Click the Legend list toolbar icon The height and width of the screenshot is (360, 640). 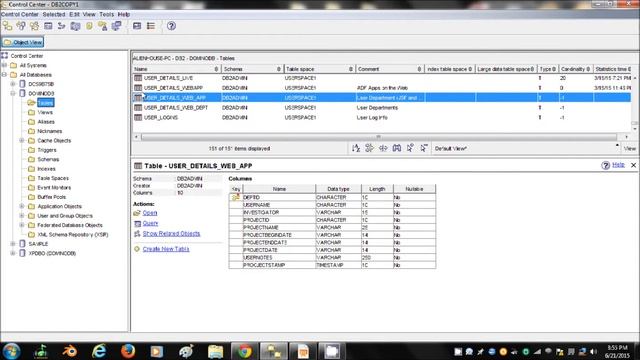151,26
